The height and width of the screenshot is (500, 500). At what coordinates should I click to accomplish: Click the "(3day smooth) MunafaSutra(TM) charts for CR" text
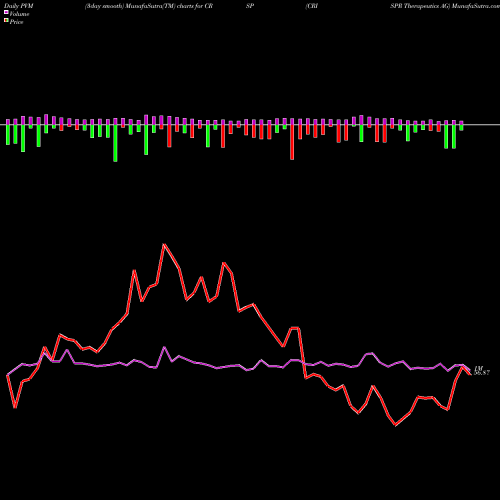point(149,6)
